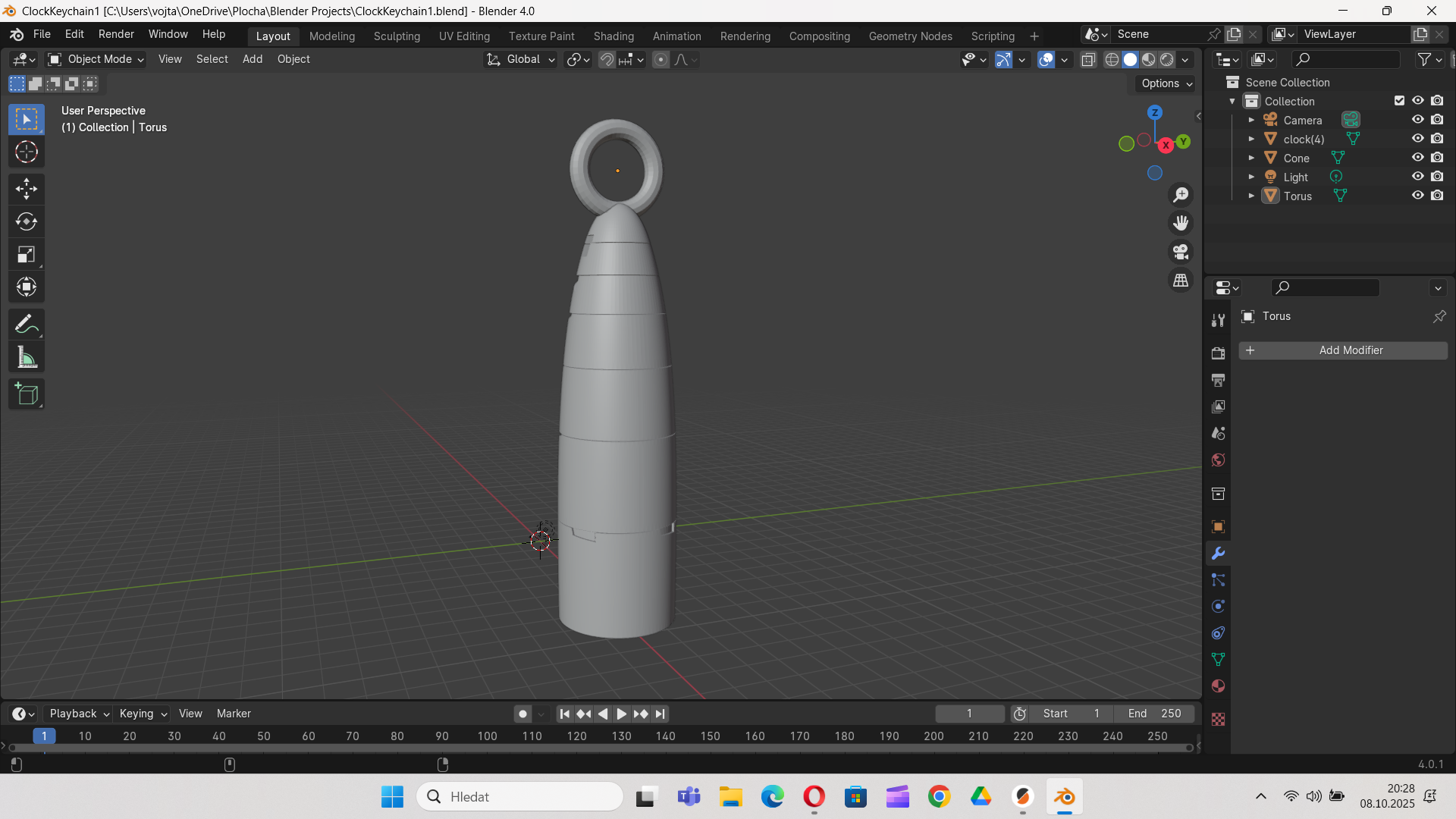Uncheck the Collection exclude checkbox

point(1399,101)
